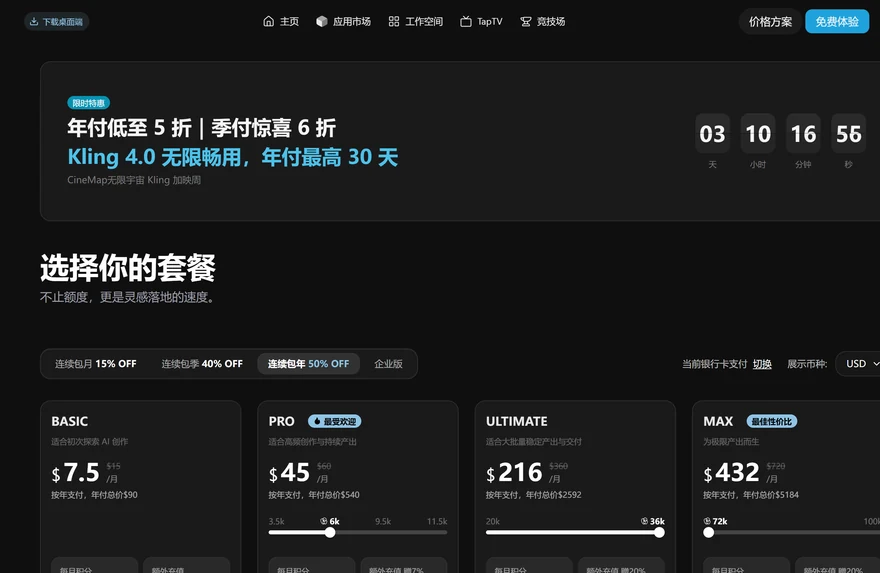Click the trophy icon for 竞技场
The height and width of the screenshot is (573, 880).
point(525,21)
